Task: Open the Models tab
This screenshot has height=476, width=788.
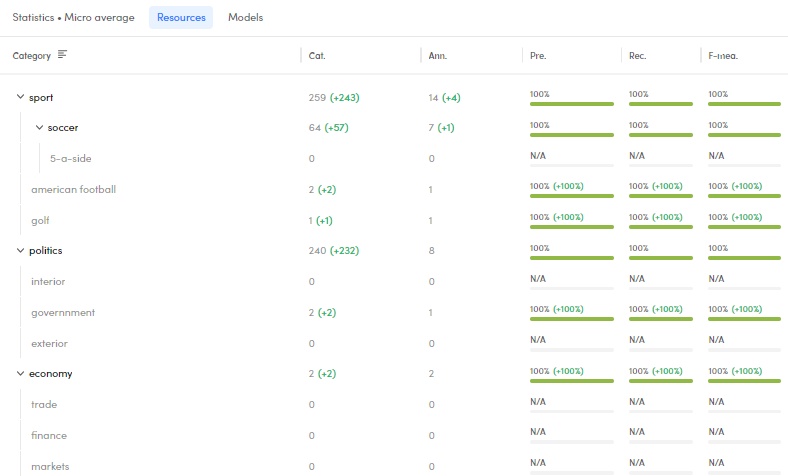Action: pos(246,18)
